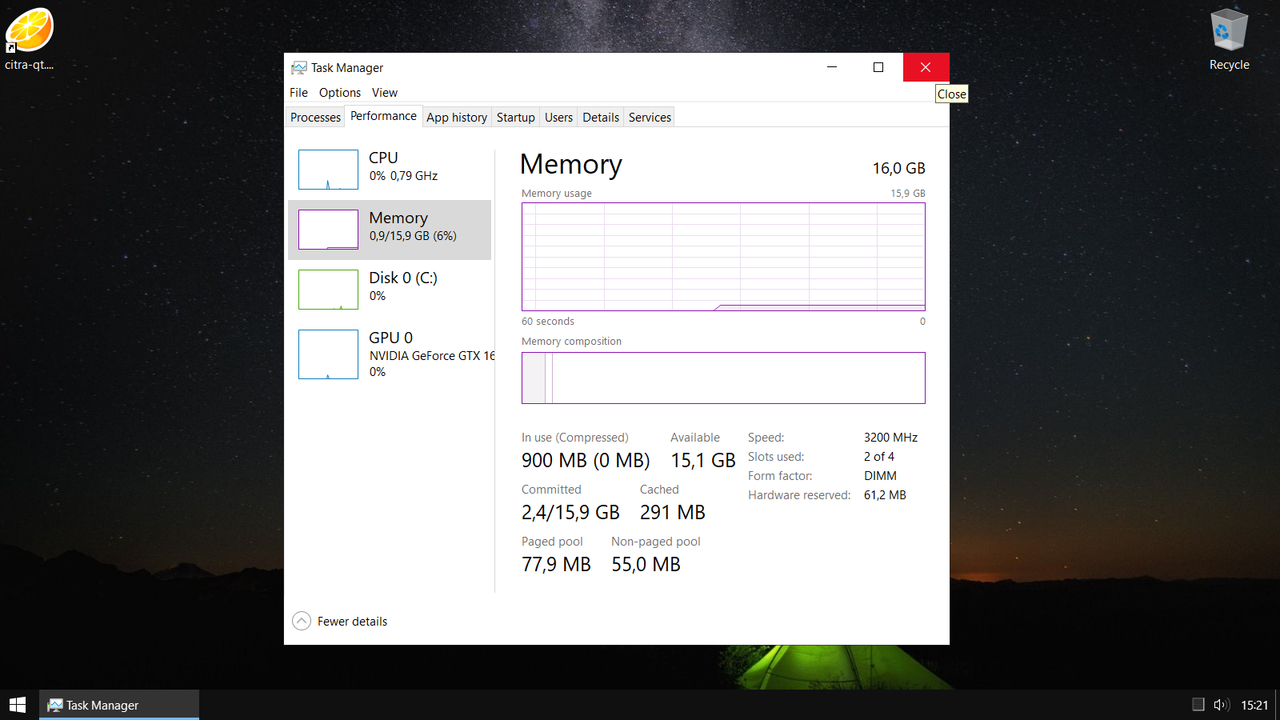Click the Cached value 291 MB
Screen dimensions: 1280x720
[x=672, y=512]
